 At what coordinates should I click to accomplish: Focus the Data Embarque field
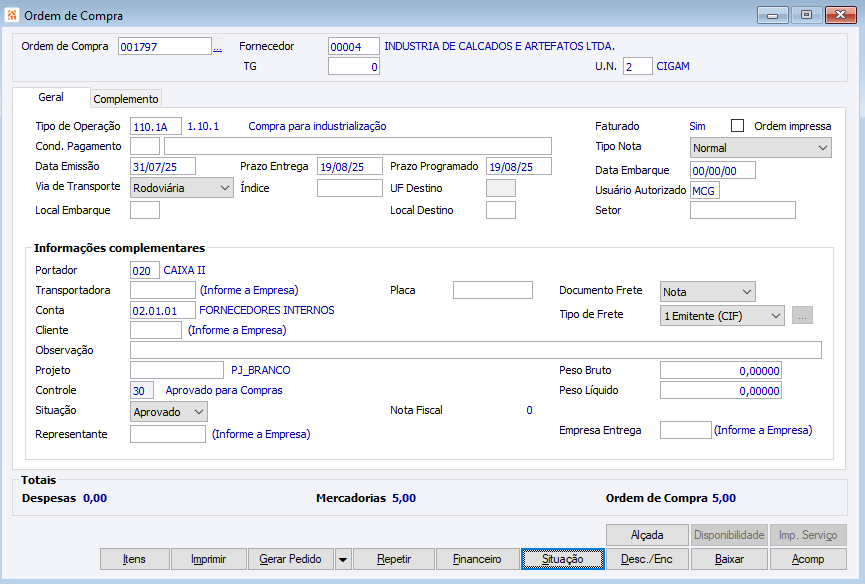pyautogui.click(x=723, y=170)
